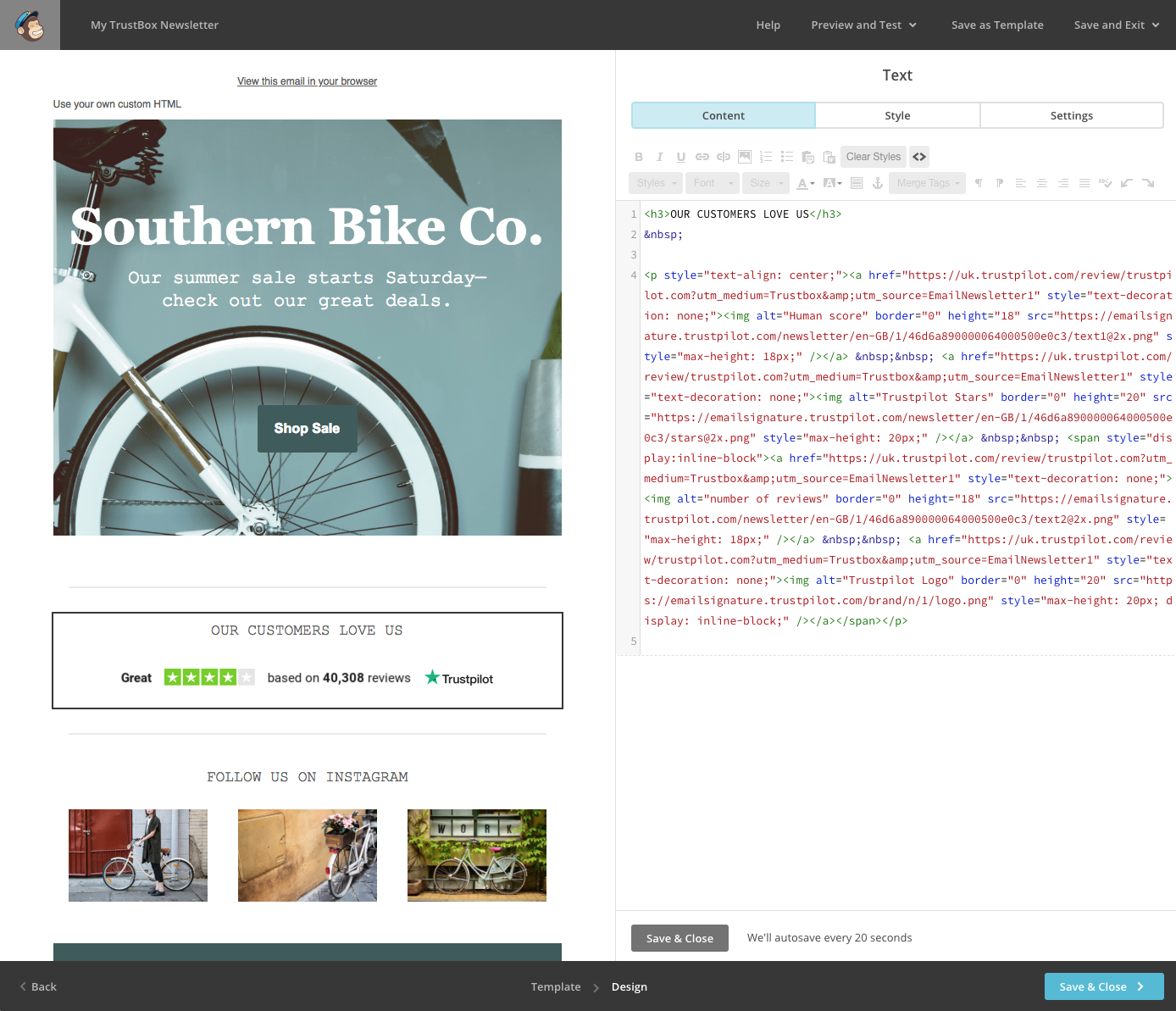Click the paste as plain text icon

(x=808, y=157)
